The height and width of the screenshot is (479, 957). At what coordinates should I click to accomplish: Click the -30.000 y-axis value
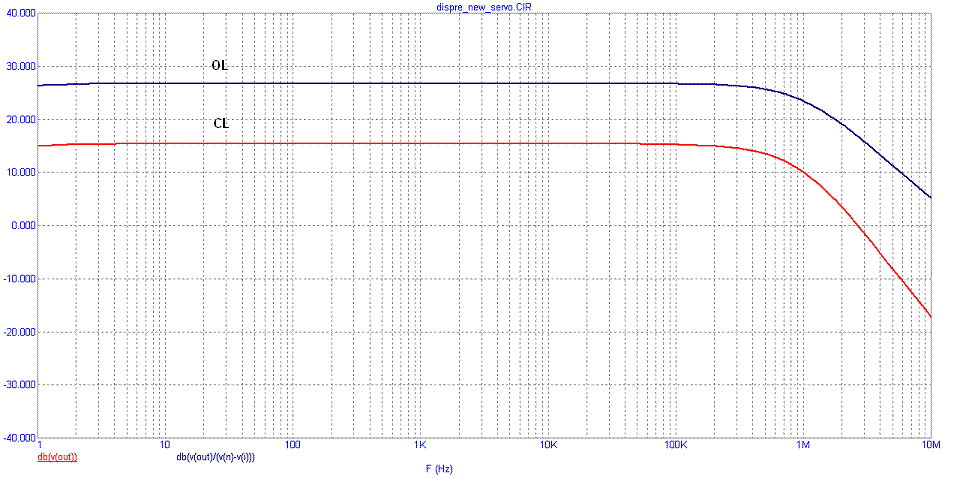[x=21, y=385]
